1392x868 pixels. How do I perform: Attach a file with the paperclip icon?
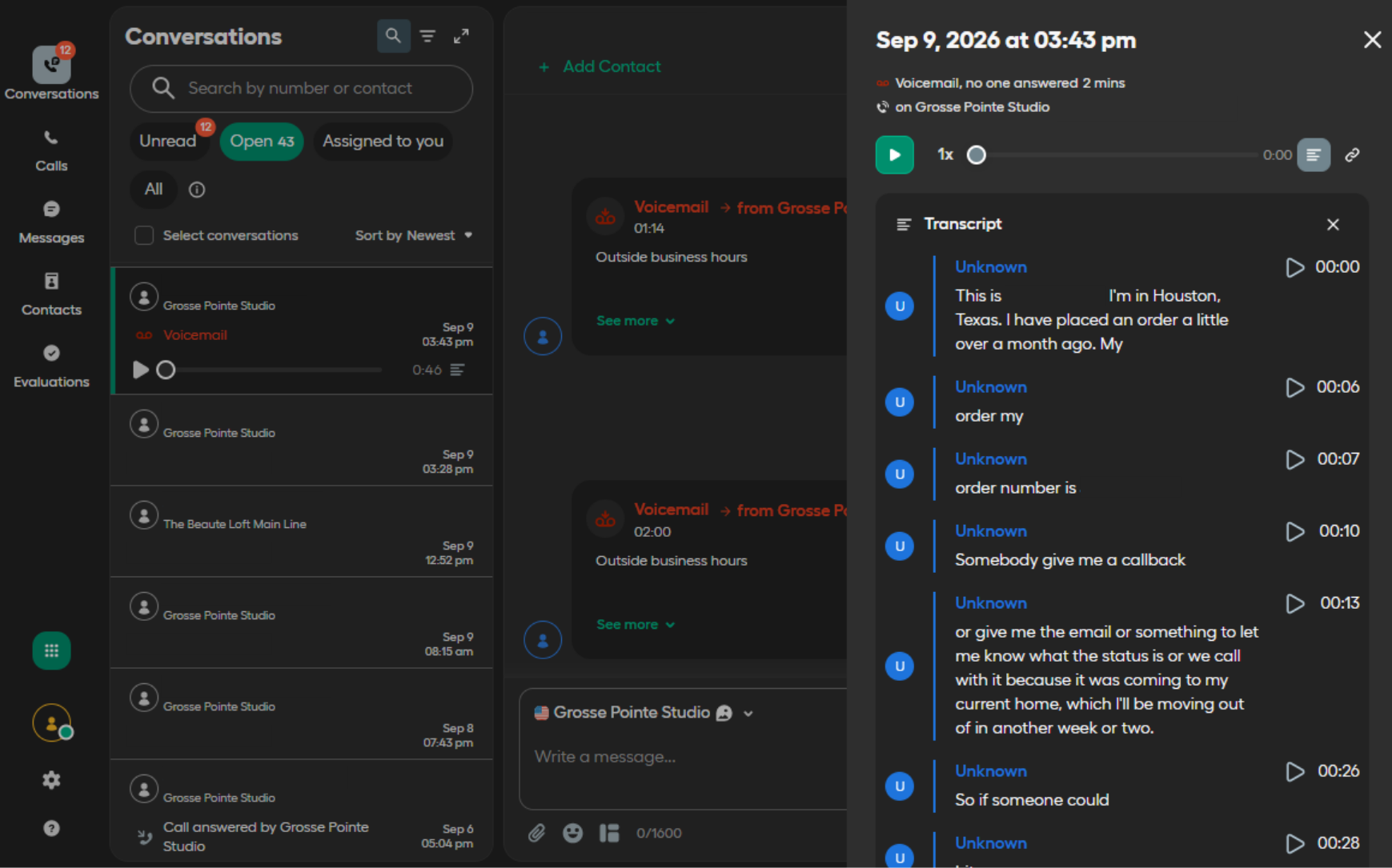pyautogui.click(x=537, y=833)
